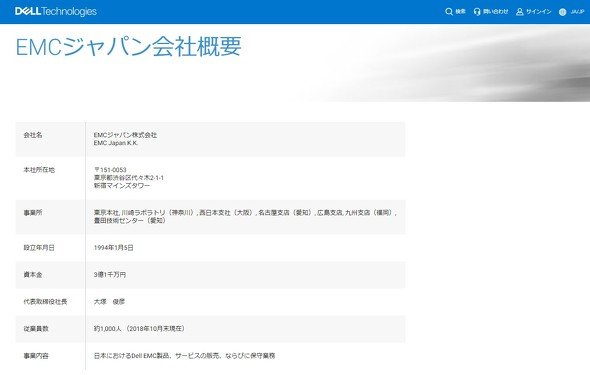Select the 資本金 row label

[33, 275]
